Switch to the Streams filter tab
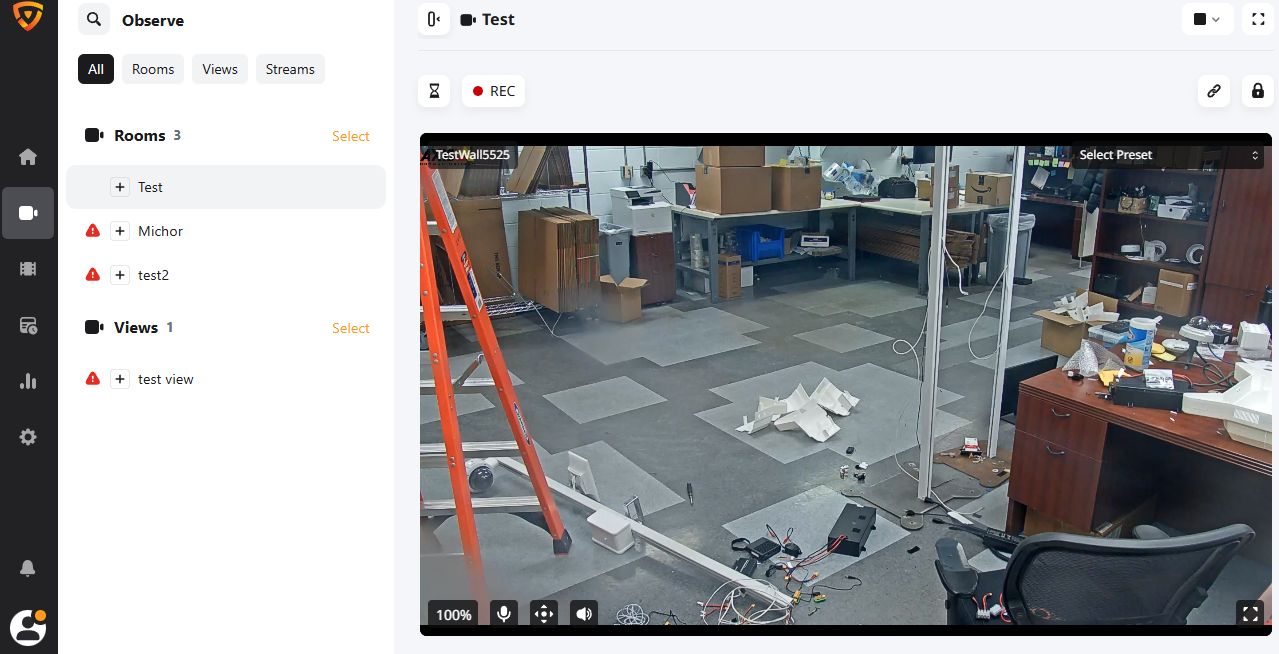1279x654 pixels. (290, 69)
